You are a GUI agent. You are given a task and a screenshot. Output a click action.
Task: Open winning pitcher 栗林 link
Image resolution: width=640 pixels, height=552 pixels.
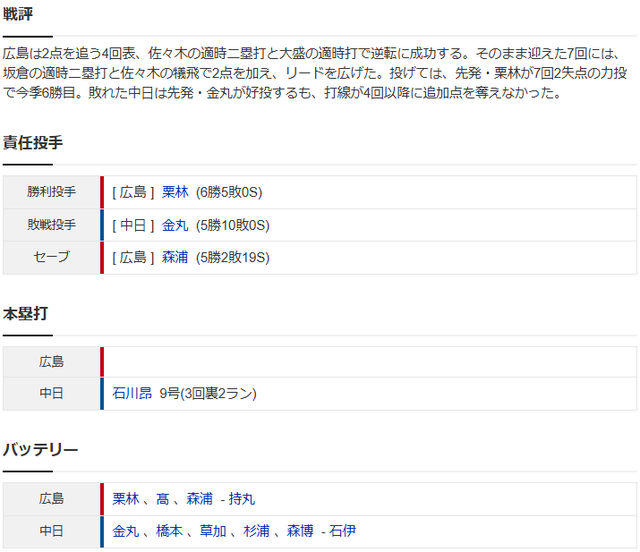click(x=175, y=192)
